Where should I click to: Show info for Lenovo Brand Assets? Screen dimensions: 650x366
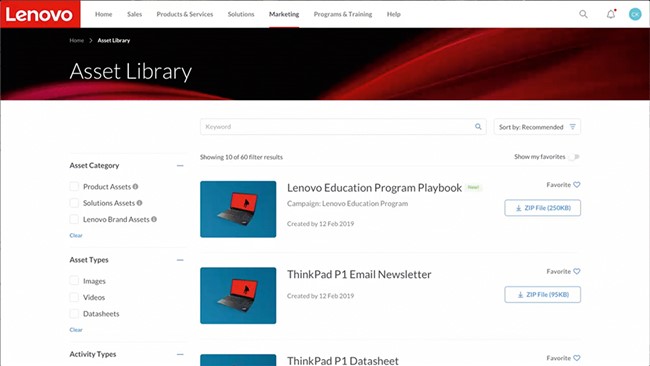(x=154, y=219)
